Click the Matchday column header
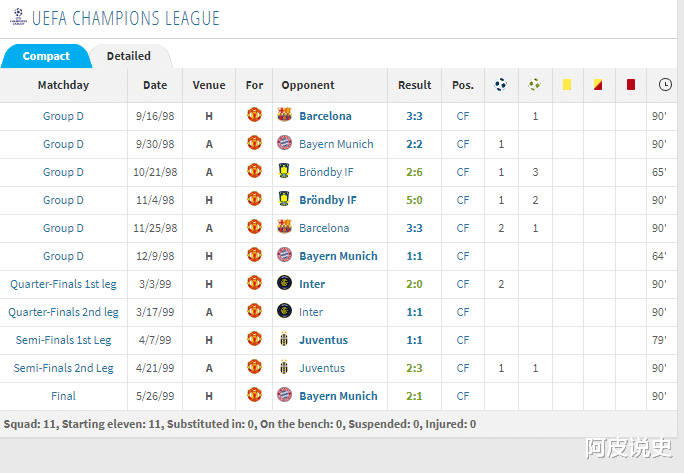 [64, 85]
